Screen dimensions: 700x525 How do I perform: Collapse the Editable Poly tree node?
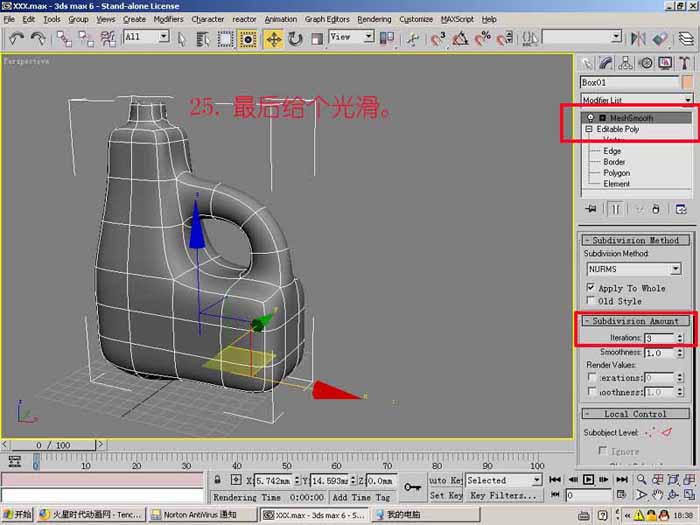[x=589, y=129]
